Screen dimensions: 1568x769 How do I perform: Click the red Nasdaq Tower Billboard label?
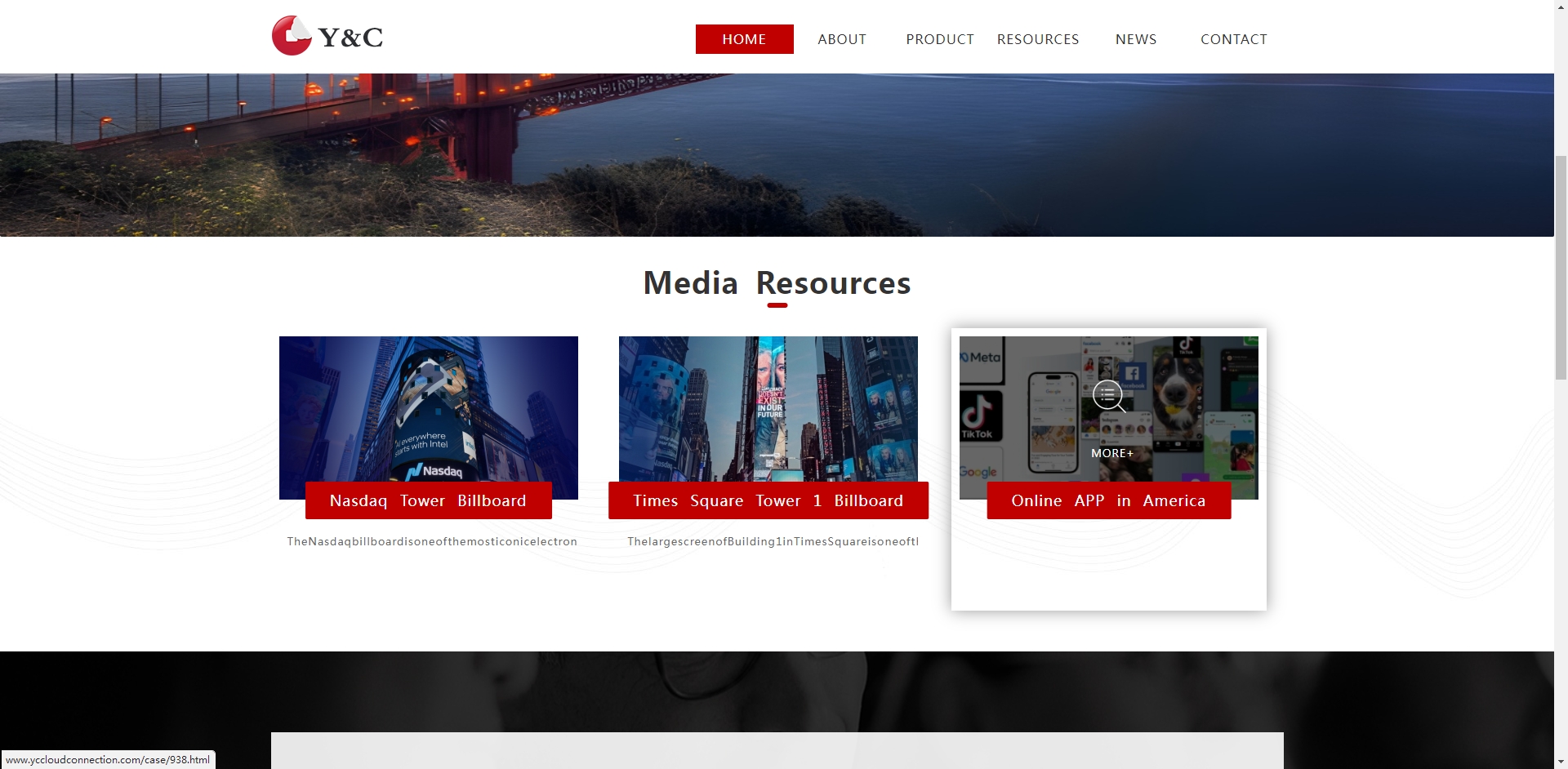pyautogui.click(x=428, y=500)
